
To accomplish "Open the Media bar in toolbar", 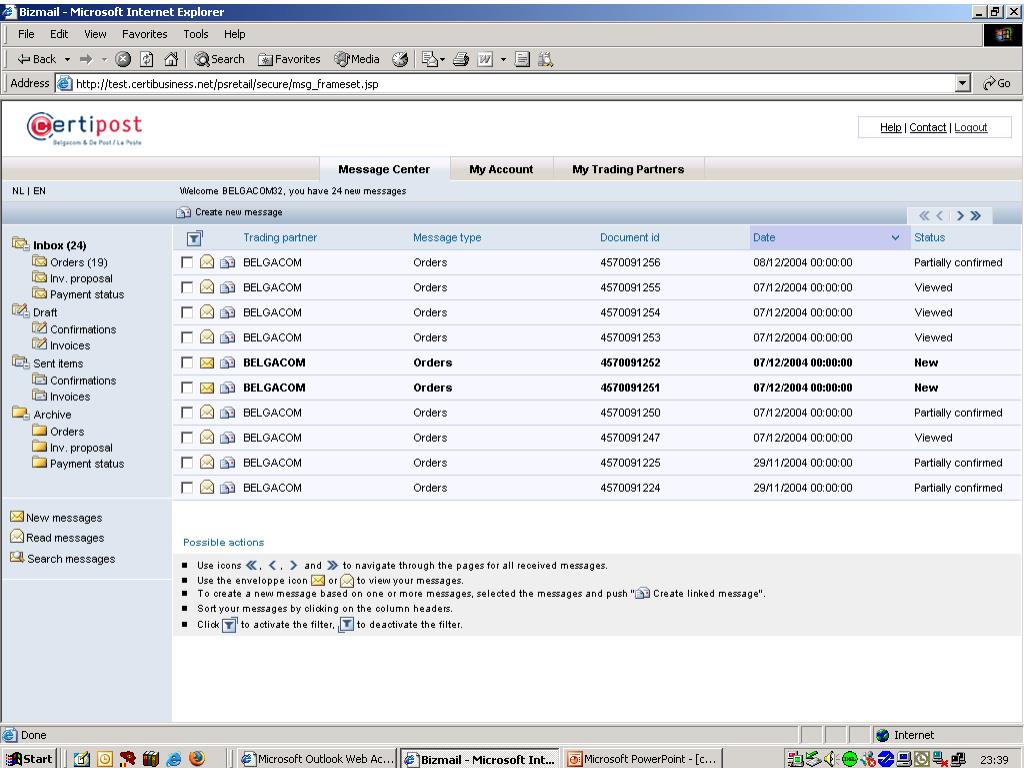I will 357,59.
